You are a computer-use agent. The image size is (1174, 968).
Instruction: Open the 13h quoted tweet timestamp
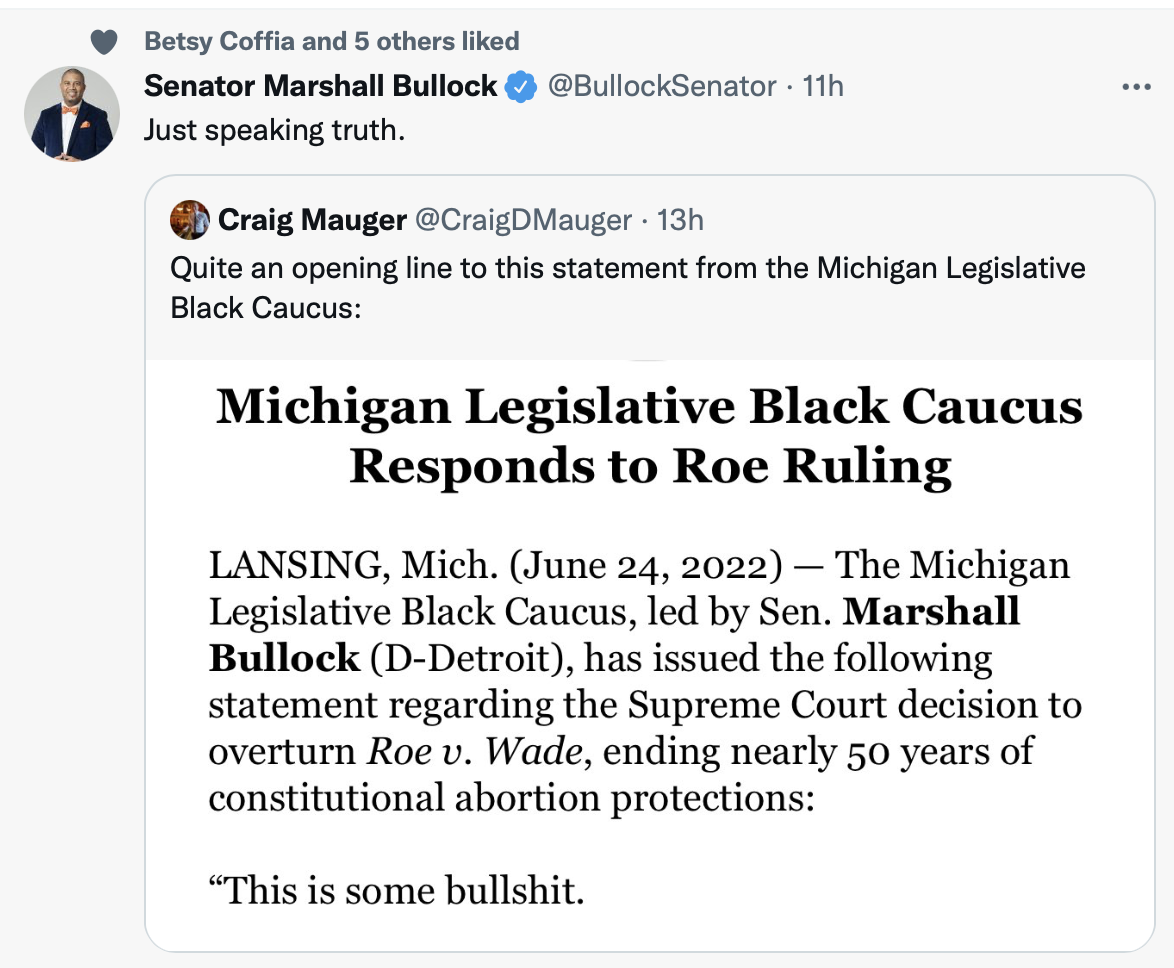[680, 220]
